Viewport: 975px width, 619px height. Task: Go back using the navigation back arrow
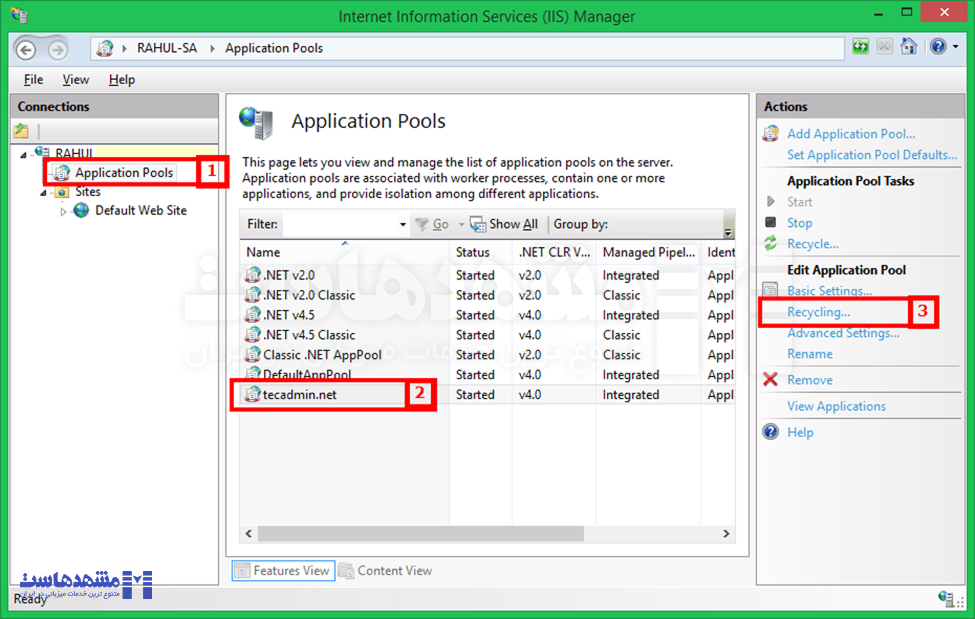(25, 49)
